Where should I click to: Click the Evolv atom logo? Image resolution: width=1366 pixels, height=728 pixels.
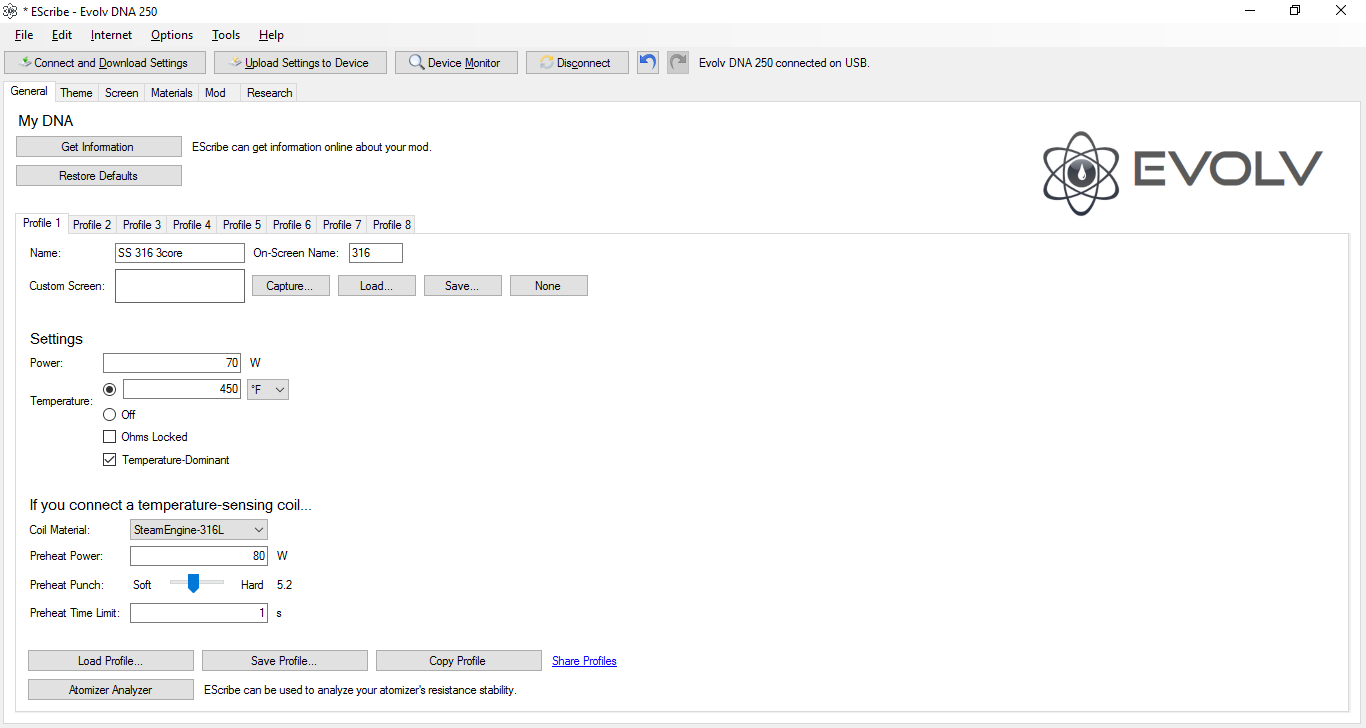click(x=1080, y=174)
